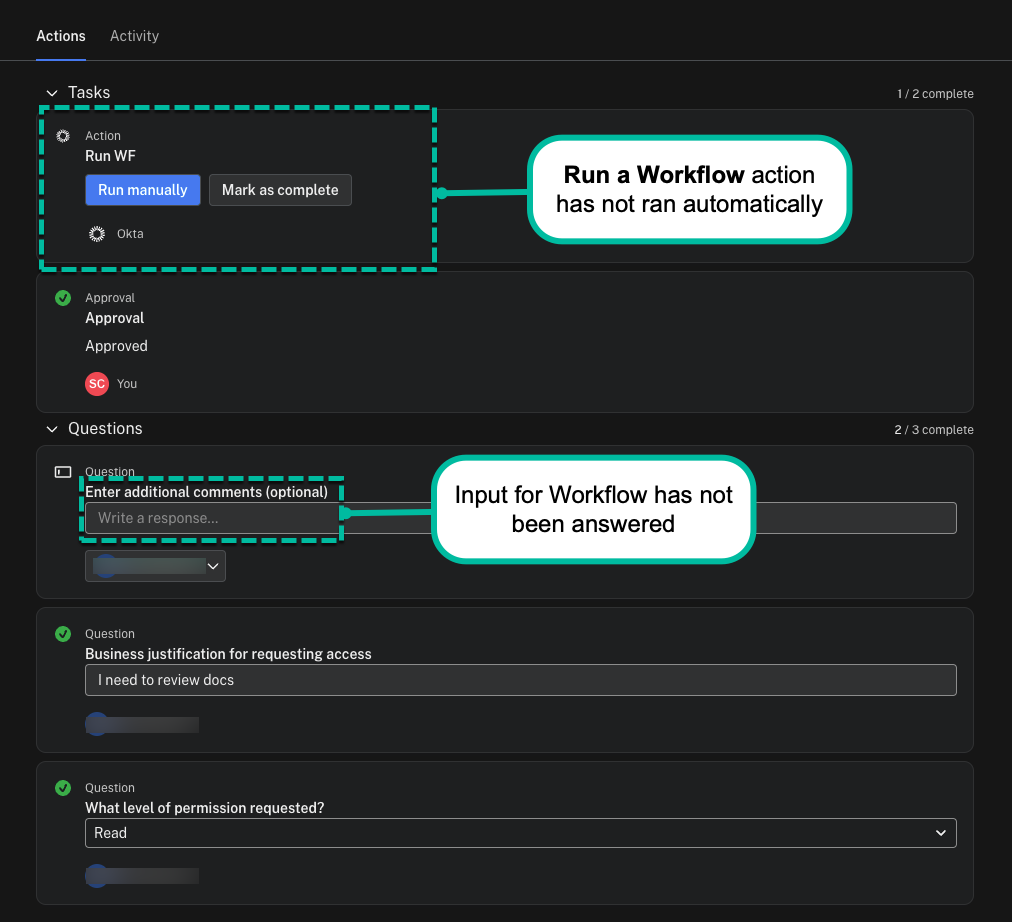Click the green approved checkmark on Approval task
The height and width of the screenshot is (922, 1012).
(63, 297)
